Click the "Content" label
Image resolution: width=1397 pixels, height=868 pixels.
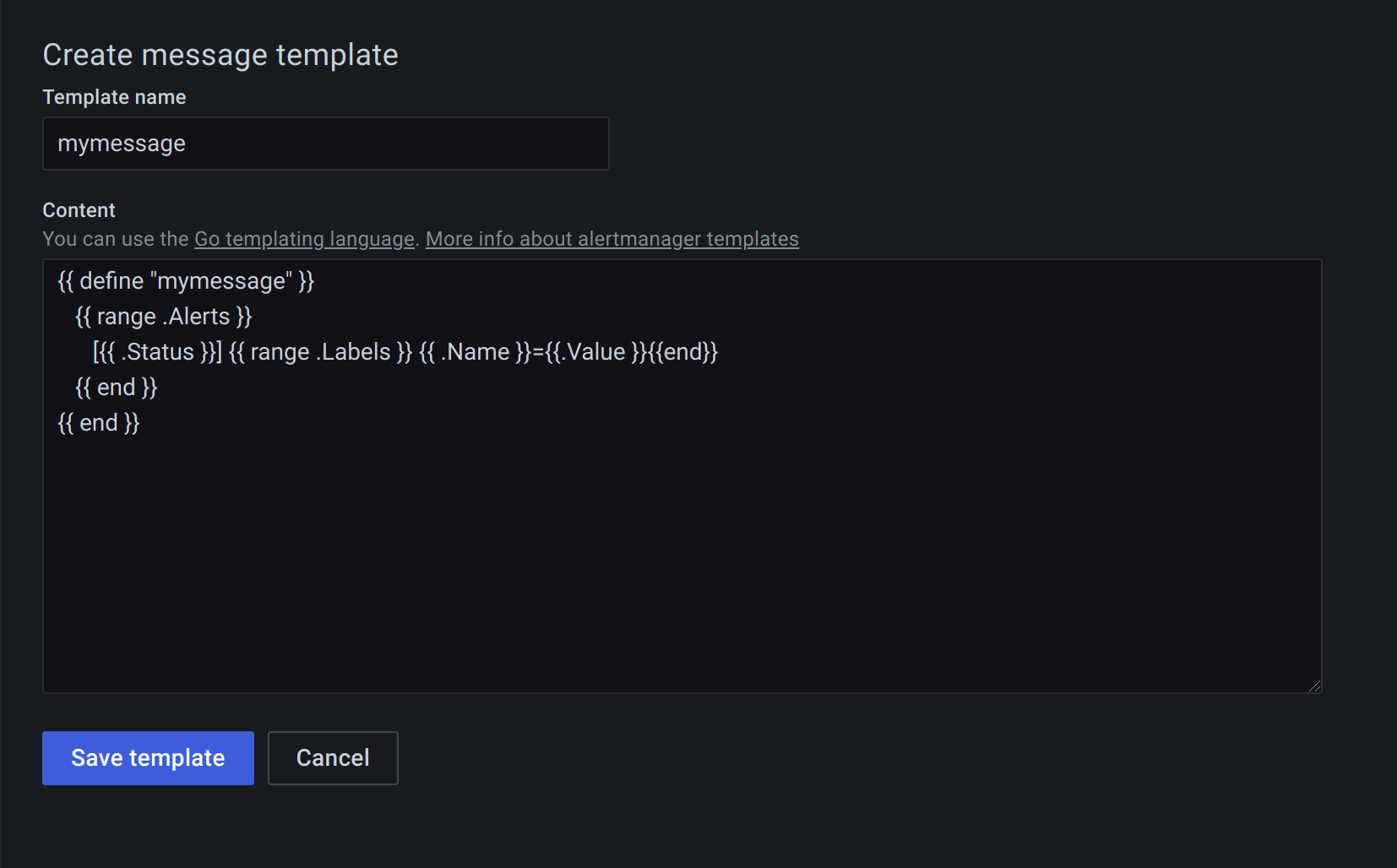[x=79, y=209]
